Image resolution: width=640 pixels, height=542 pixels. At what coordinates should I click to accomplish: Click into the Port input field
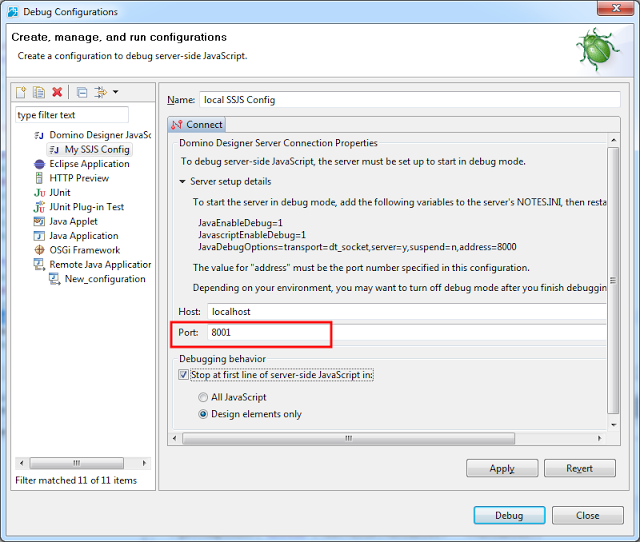400,333
